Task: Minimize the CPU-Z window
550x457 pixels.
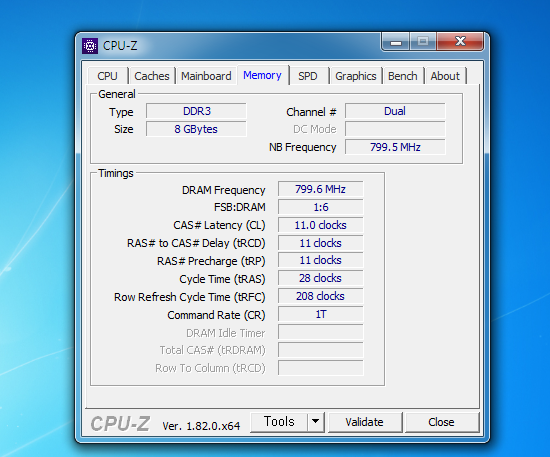Action: 396,42
